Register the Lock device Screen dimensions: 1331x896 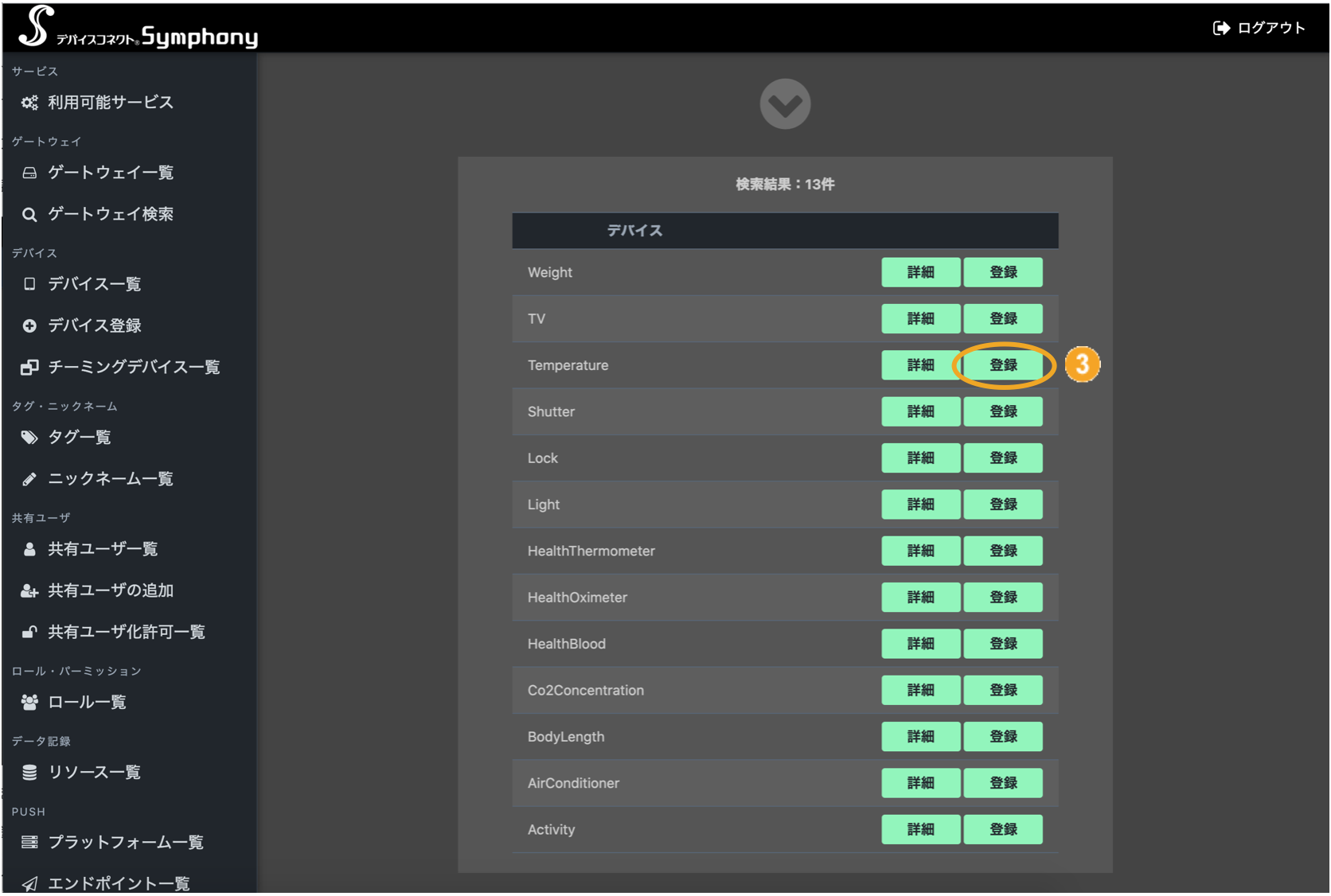(1003, 458)
